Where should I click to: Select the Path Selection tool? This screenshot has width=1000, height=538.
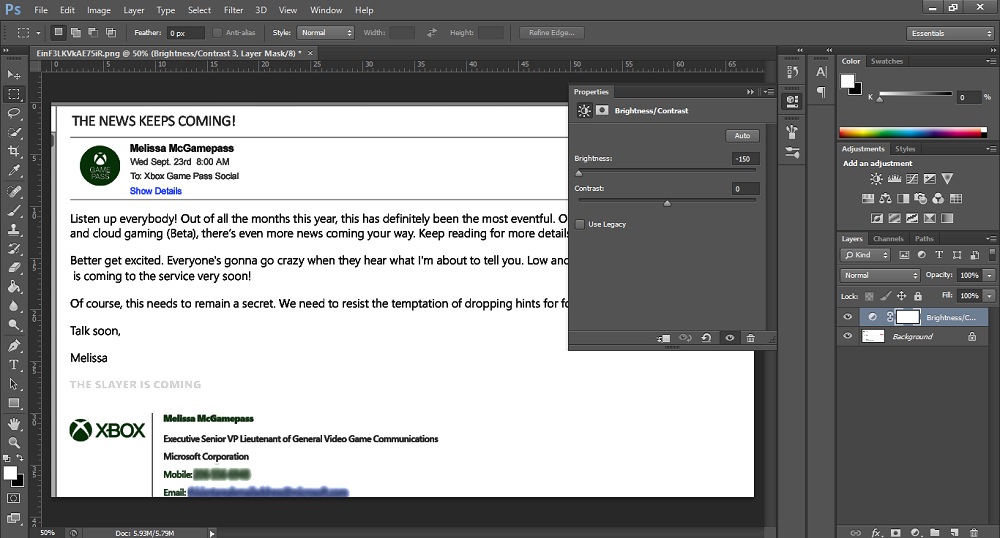[14, 384]
